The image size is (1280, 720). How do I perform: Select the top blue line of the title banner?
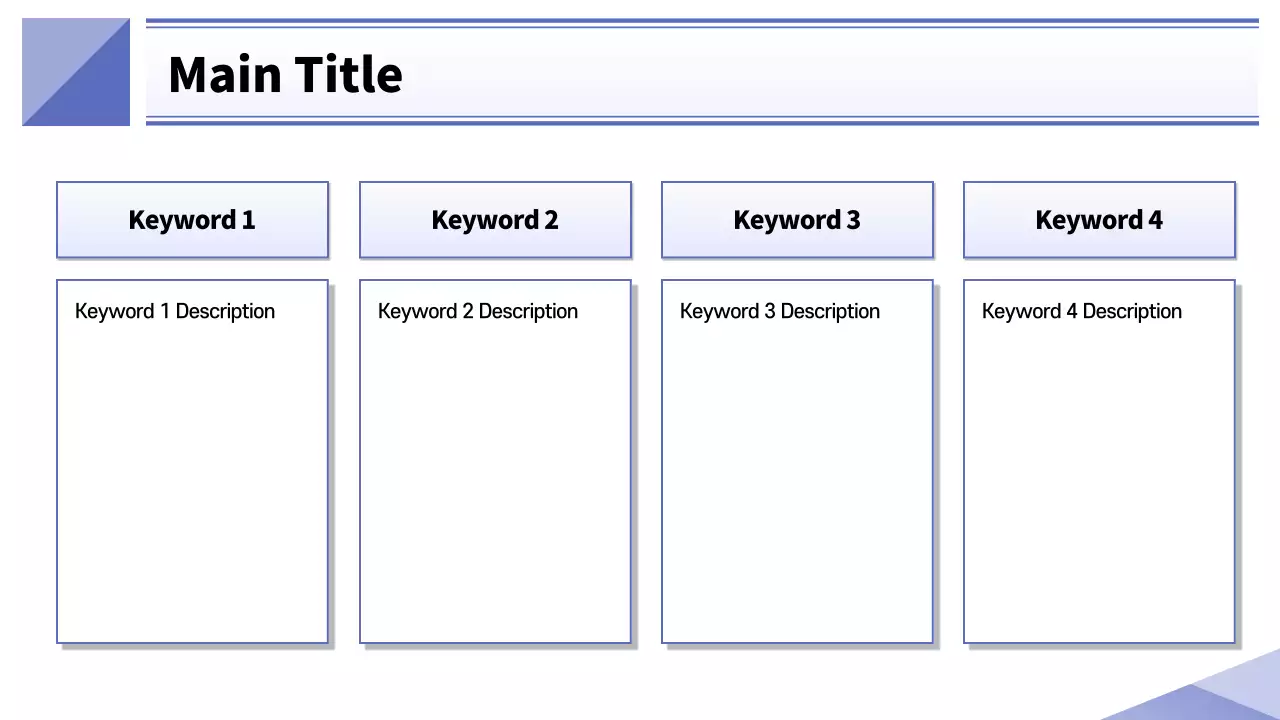700,21
